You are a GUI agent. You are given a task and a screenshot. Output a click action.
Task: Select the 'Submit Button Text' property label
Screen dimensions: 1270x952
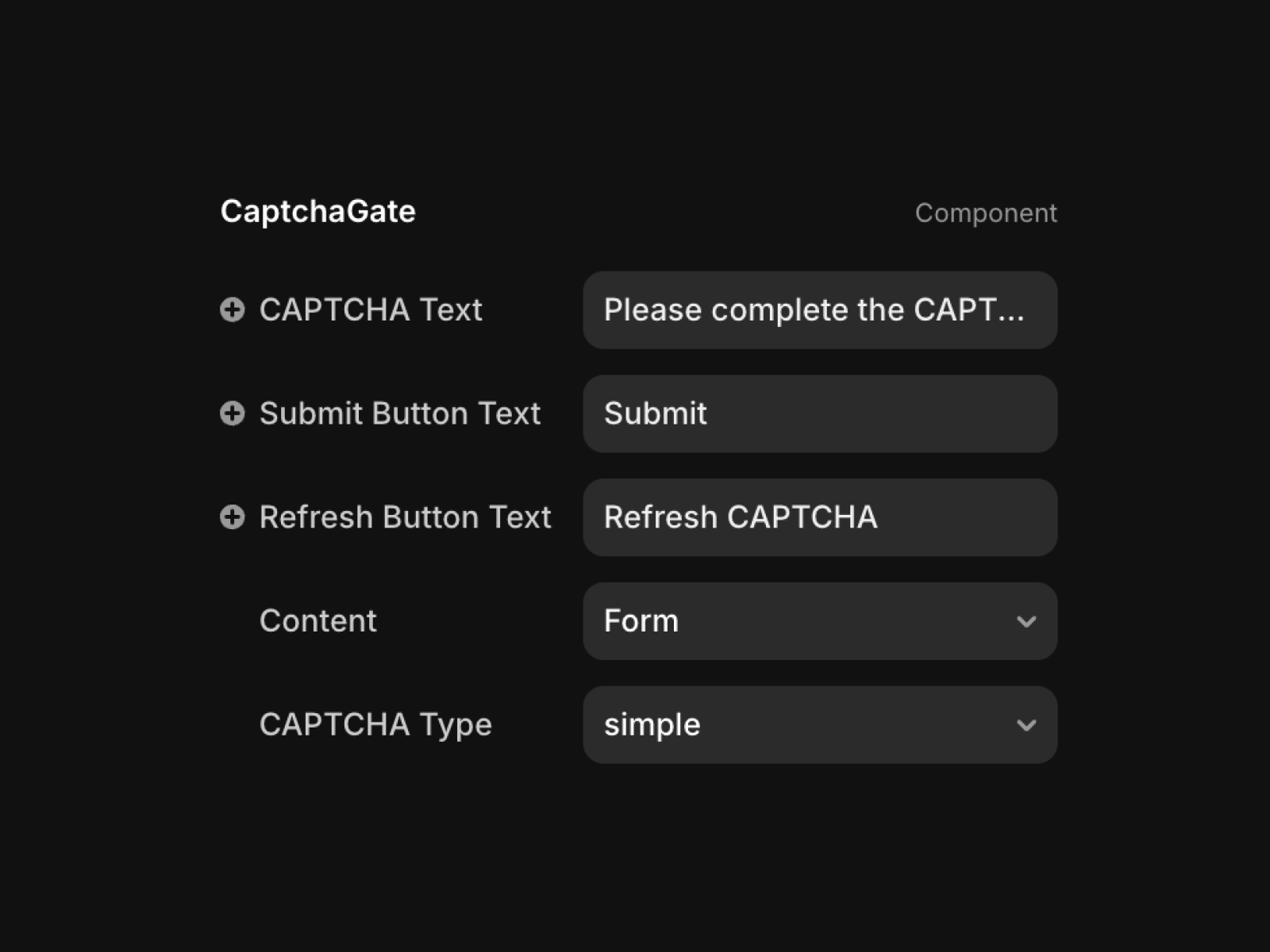tap(400, 413)
